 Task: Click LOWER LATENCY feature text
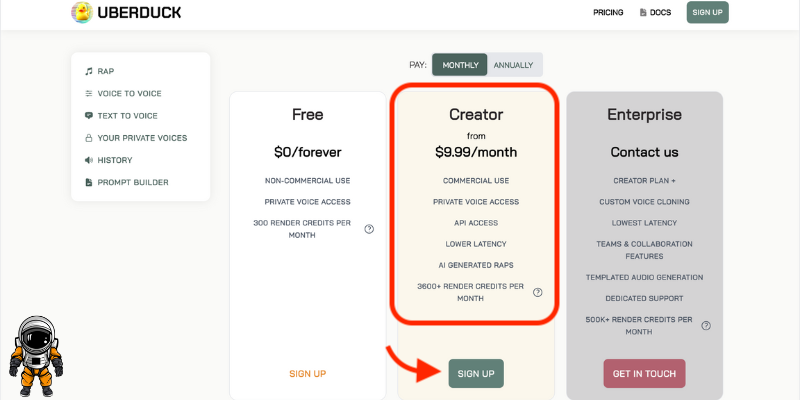(x=476, y=244)
